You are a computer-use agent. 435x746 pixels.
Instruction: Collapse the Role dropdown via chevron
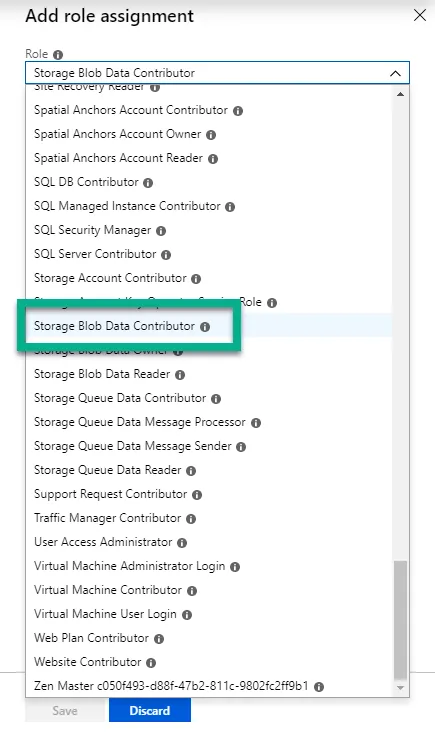395,73
